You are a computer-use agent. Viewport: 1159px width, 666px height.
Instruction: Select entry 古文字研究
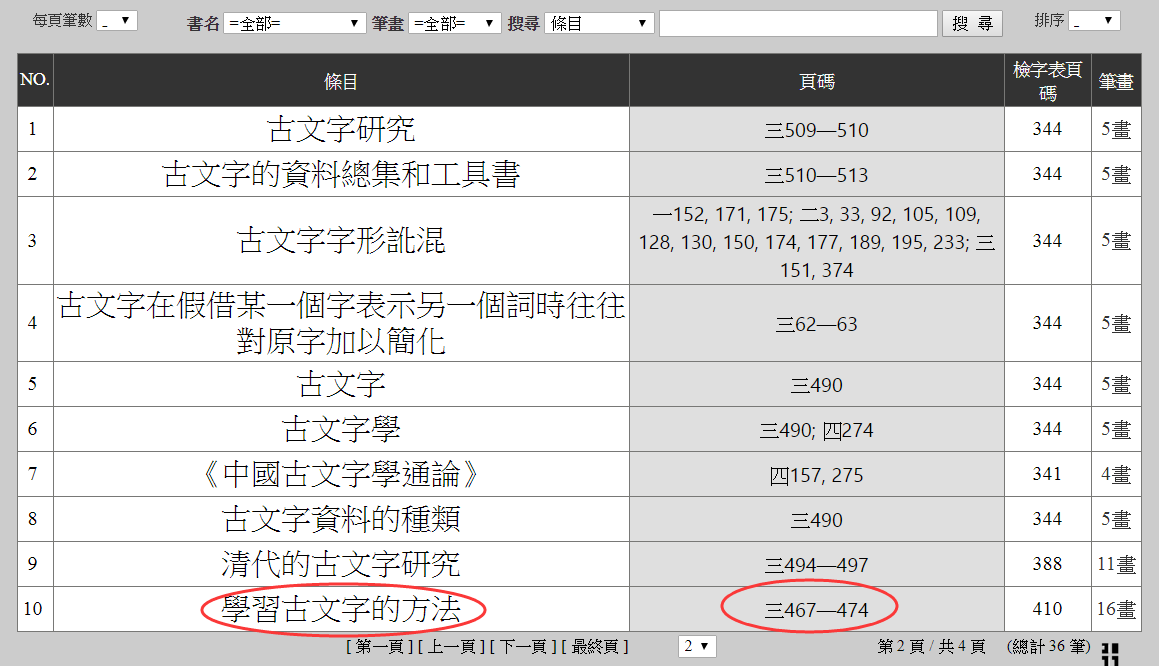[x=341, y=129]
